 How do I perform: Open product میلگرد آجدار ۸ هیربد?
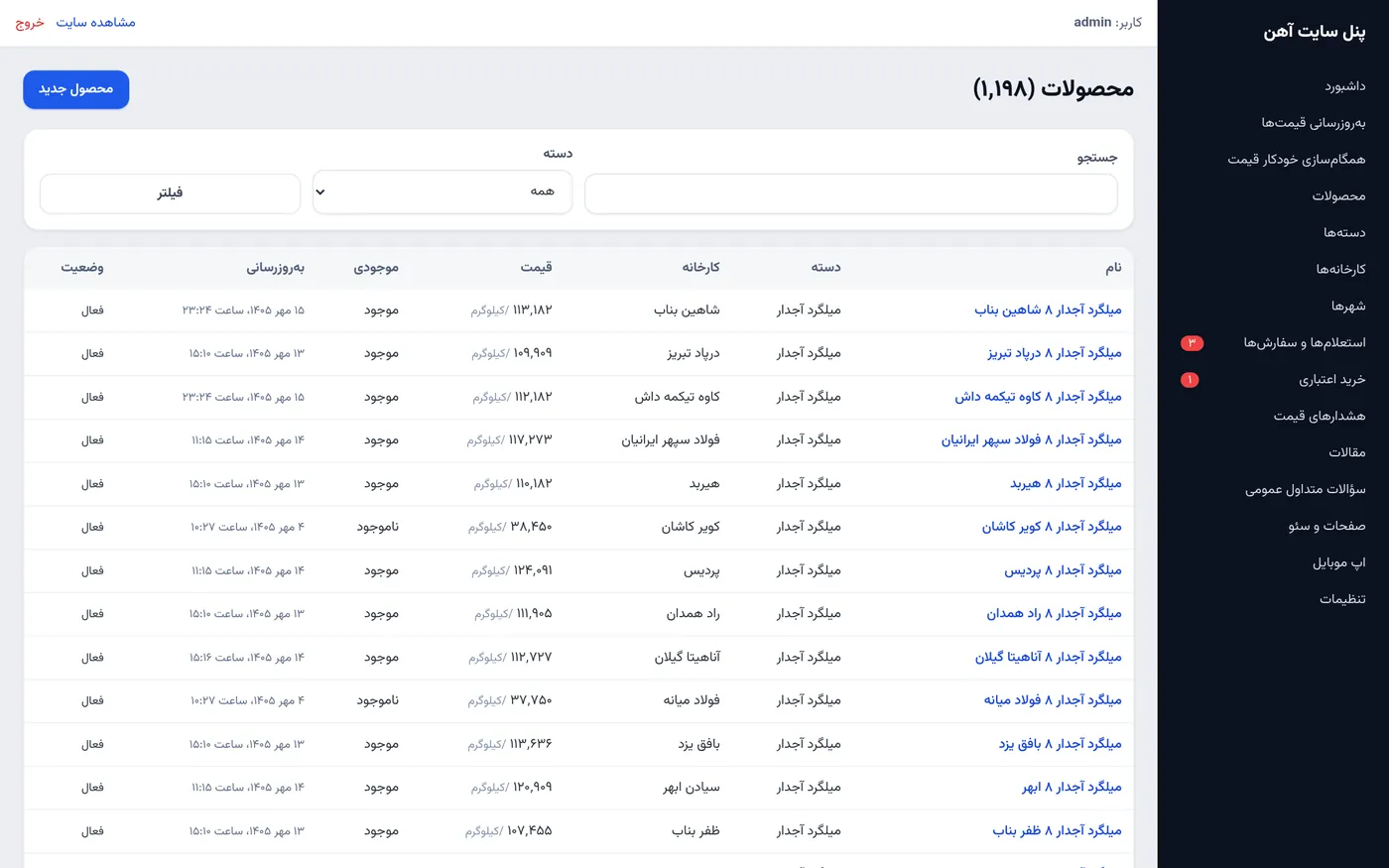[1066, 484]
